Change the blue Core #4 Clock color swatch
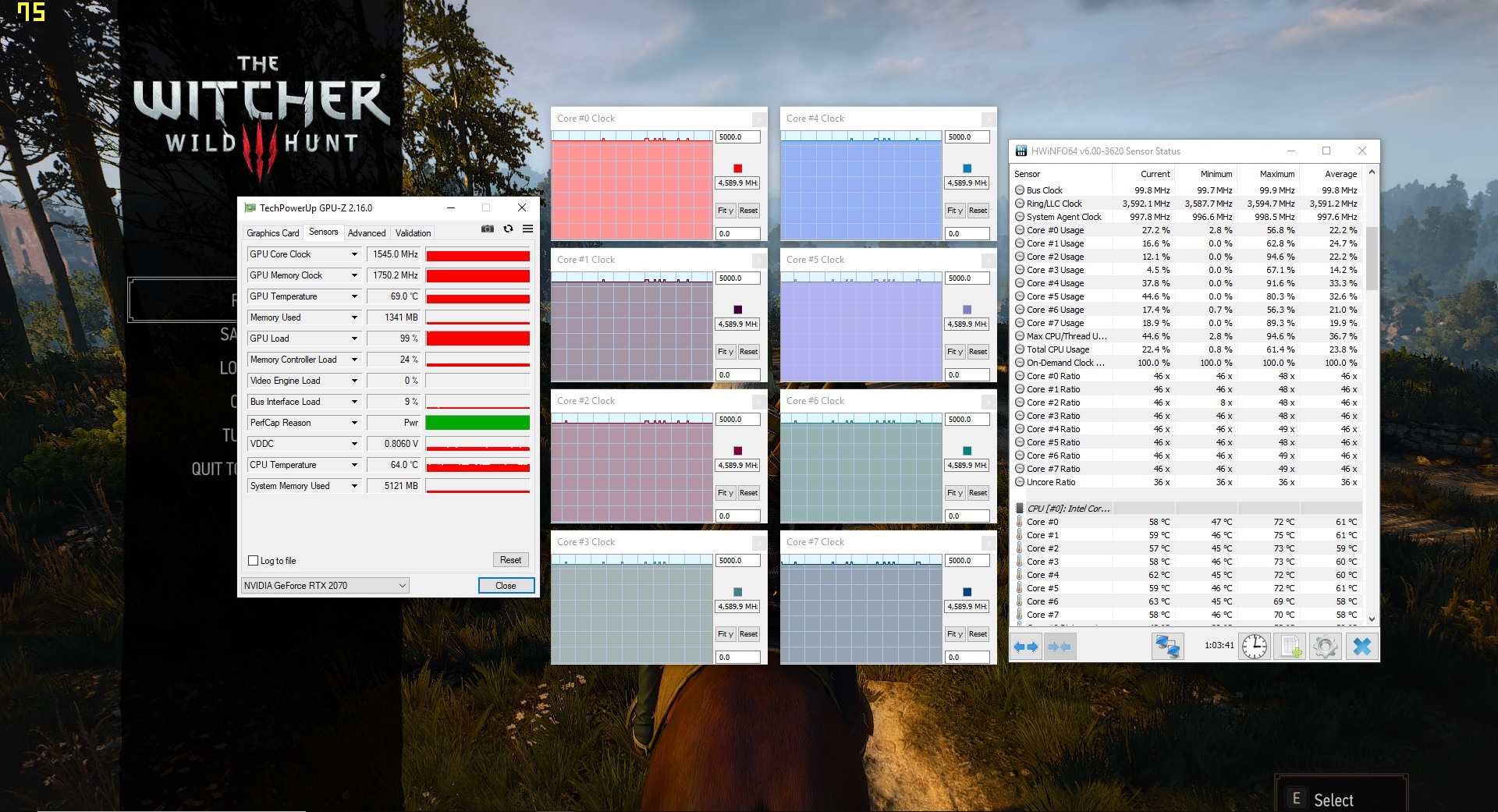Viewport: 1498px width, 812px height. click(967, 168)
